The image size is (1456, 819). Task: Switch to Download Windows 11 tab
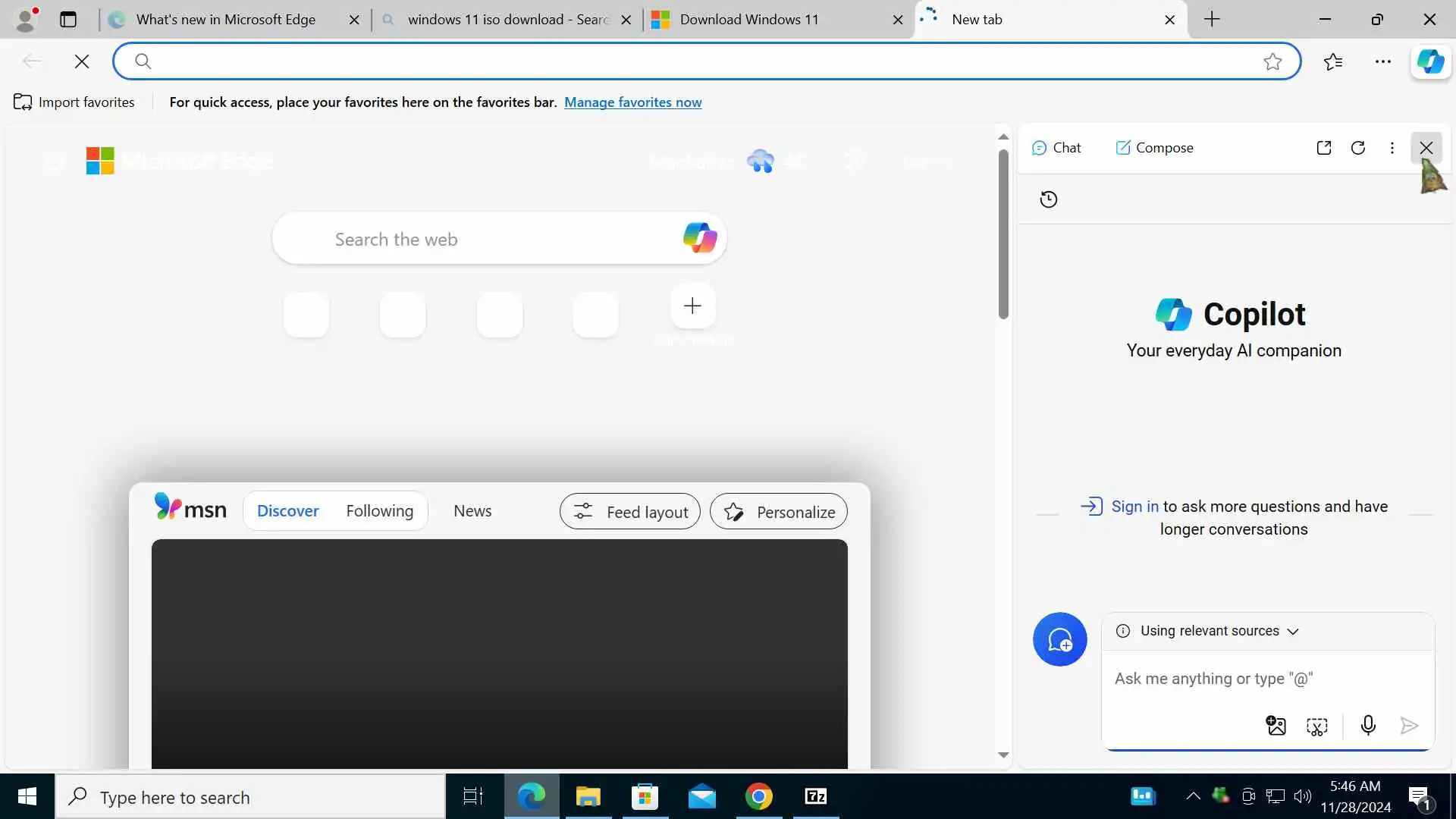(x=748, y=20)
